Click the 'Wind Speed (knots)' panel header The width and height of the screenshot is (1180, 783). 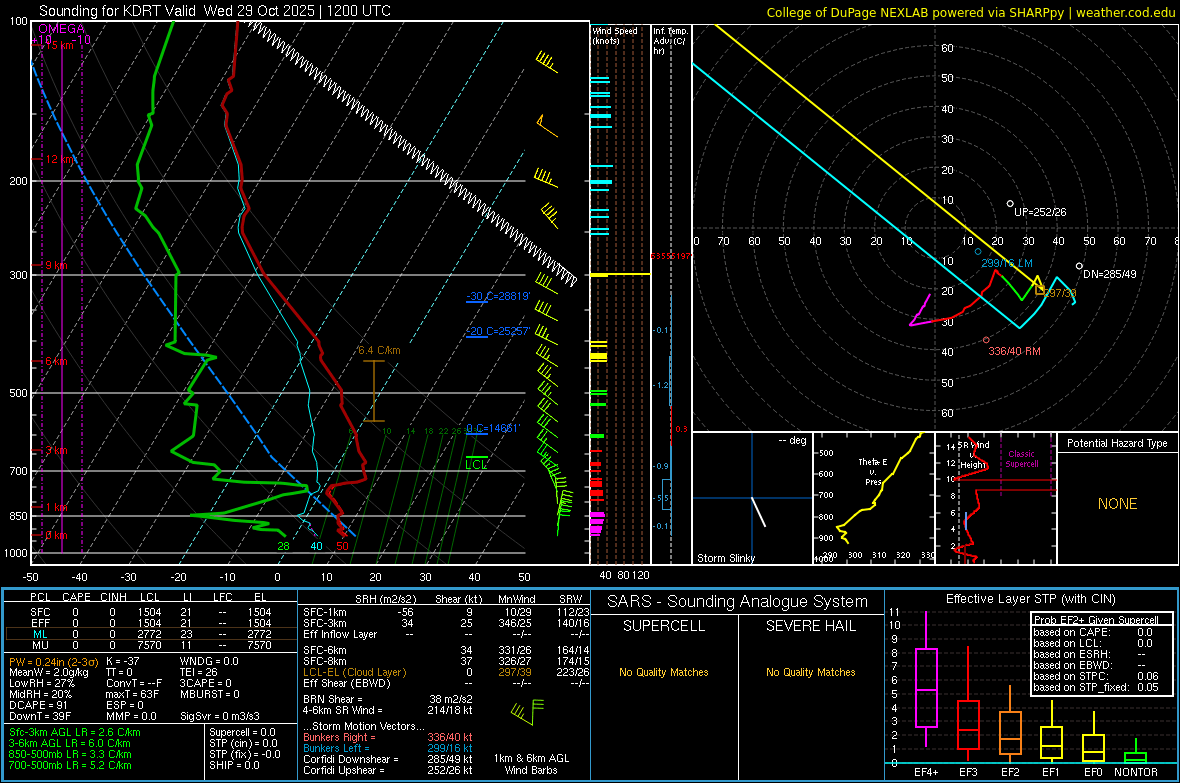point(615,35)
